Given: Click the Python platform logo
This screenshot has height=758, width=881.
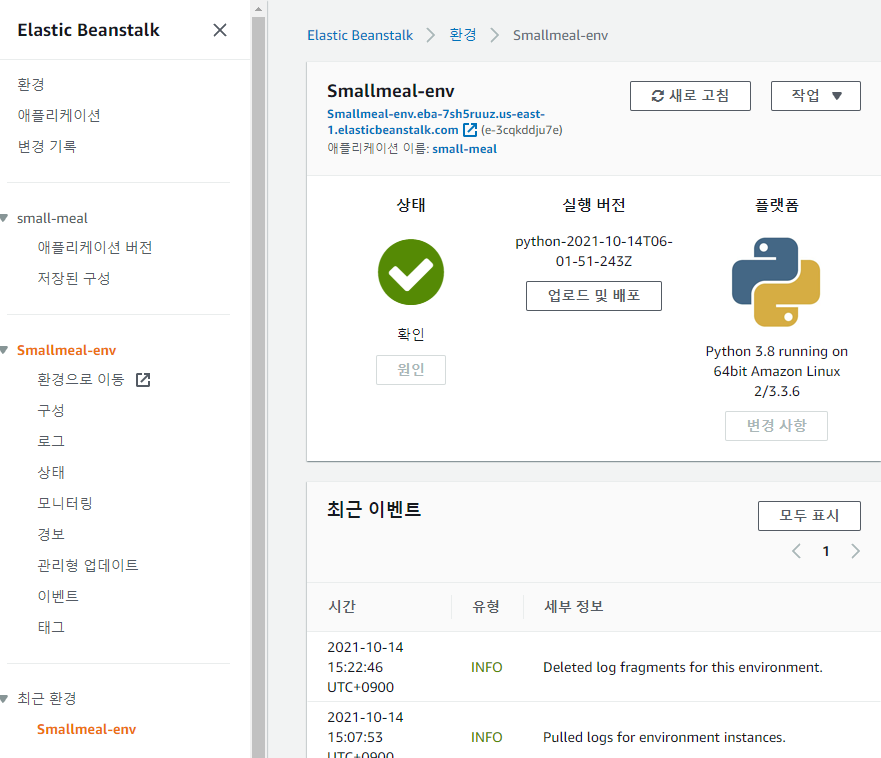Looking at the screenshot, I should 776,282.
